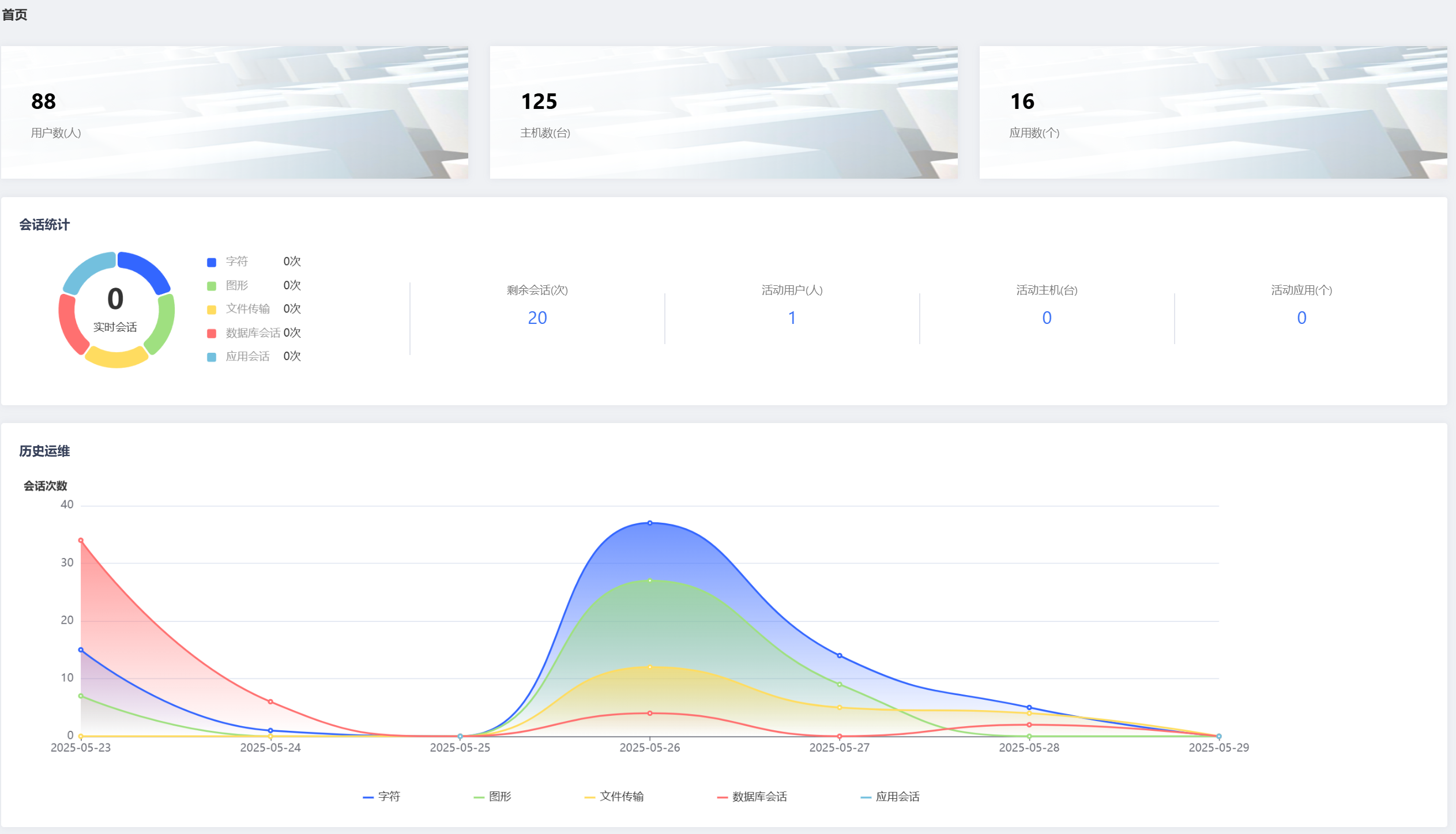This screenshot has width=1456, height=834.
Task: Click the 文件传输 yellow legend swatch in 会话统计
Action: (x=212, y=310)
